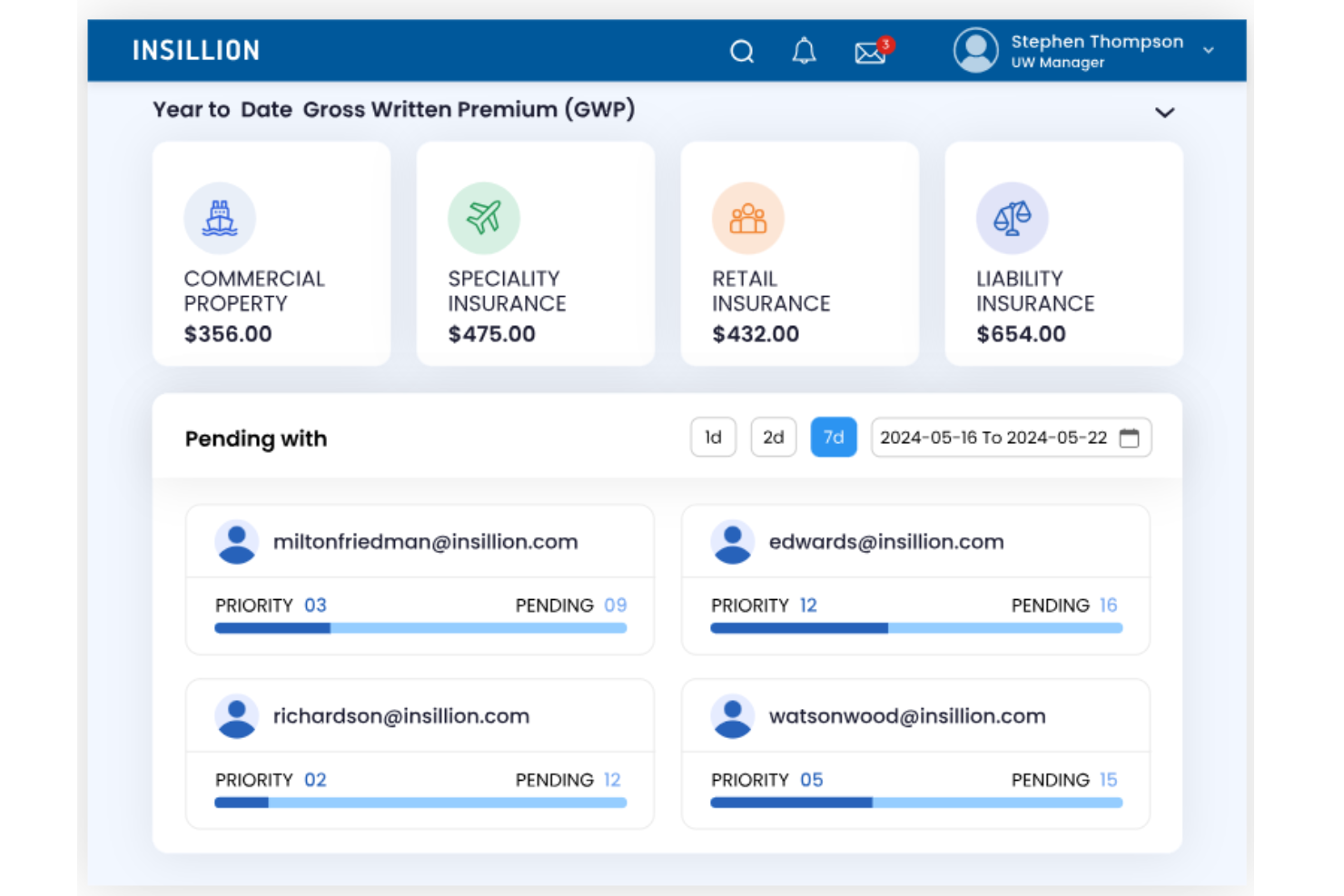Screen dimensions: 1344x896
Task: Select the $356.00 premium value
Action: point(228,334)
